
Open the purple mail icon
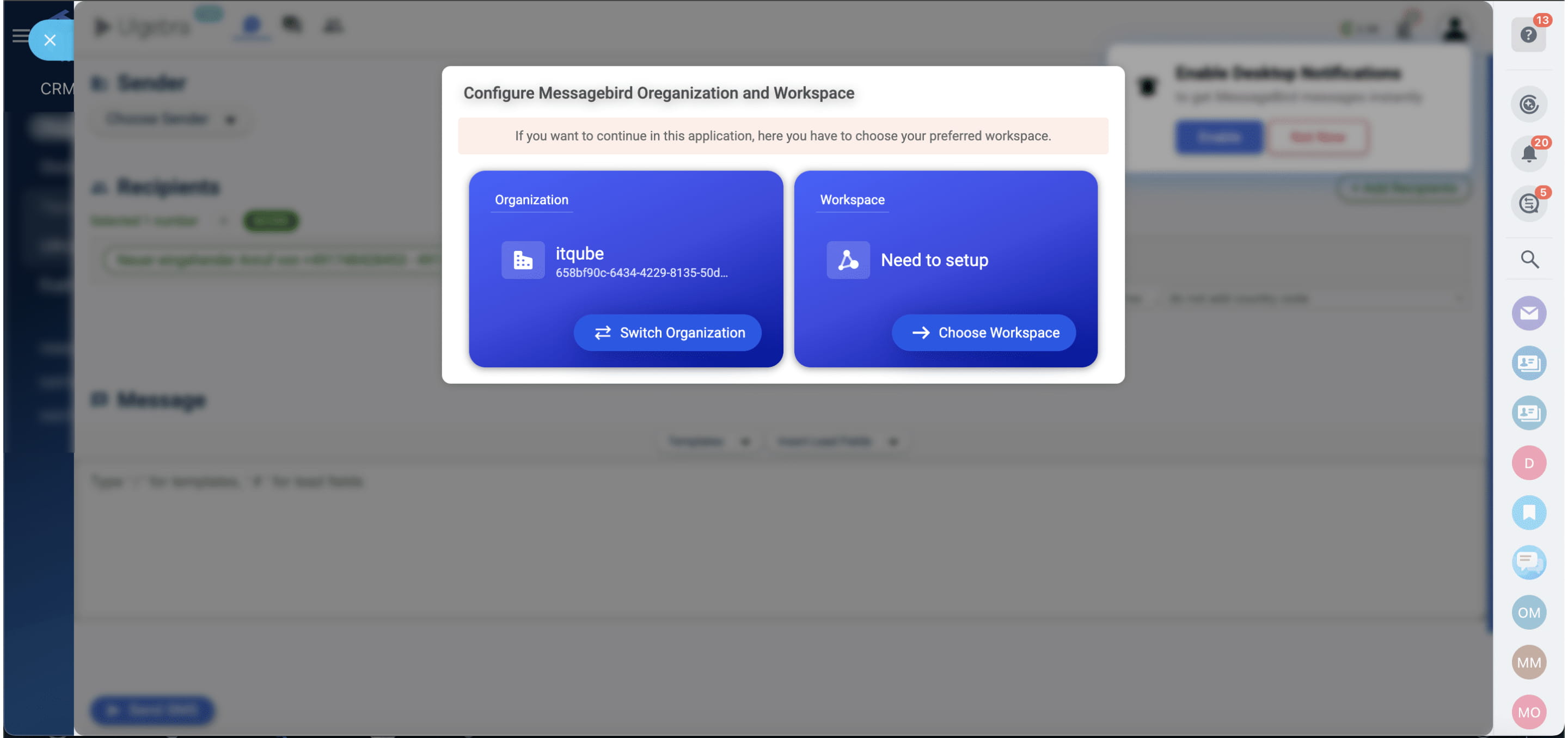point(1529,314)
